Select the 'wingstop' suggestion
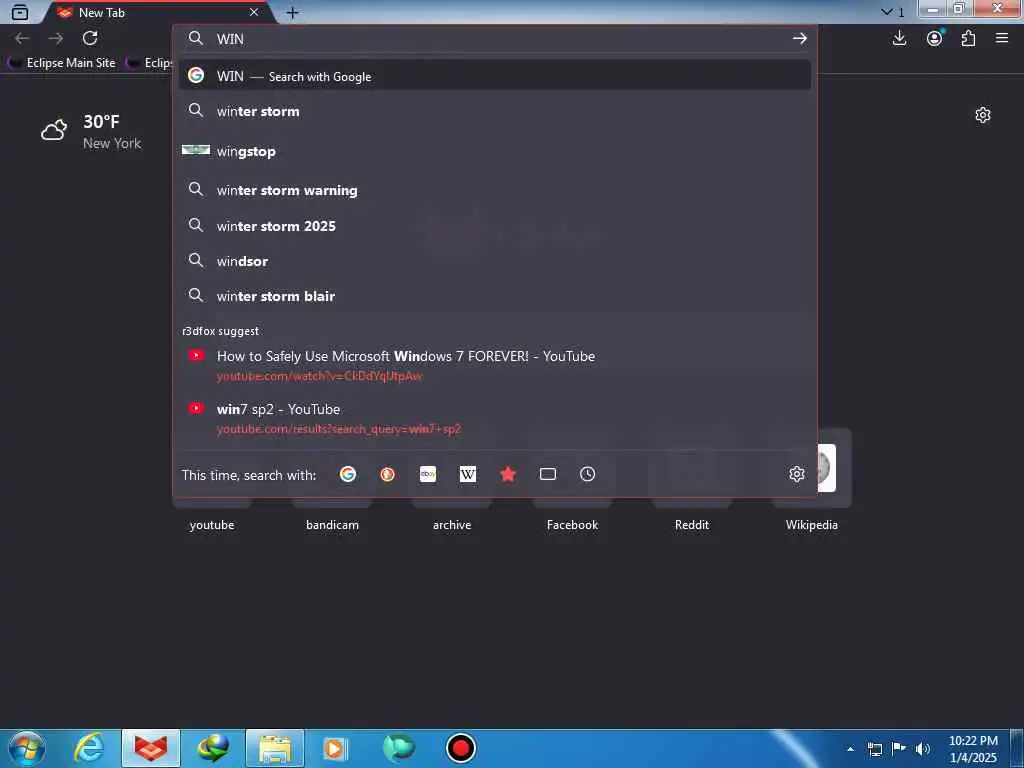 [x=494, y=151]
